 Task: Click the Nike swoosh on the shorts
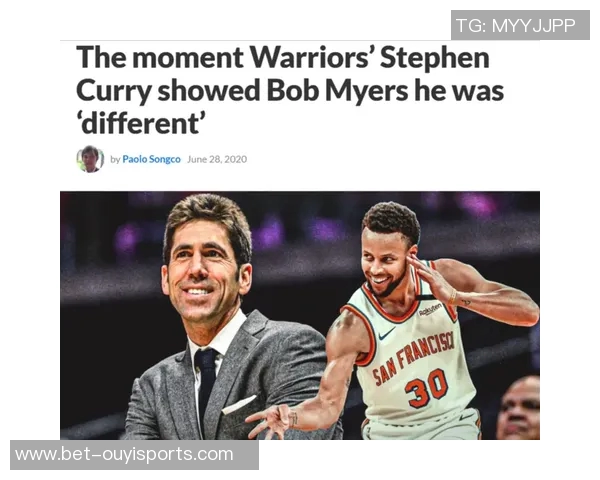(x=468, y=416)
